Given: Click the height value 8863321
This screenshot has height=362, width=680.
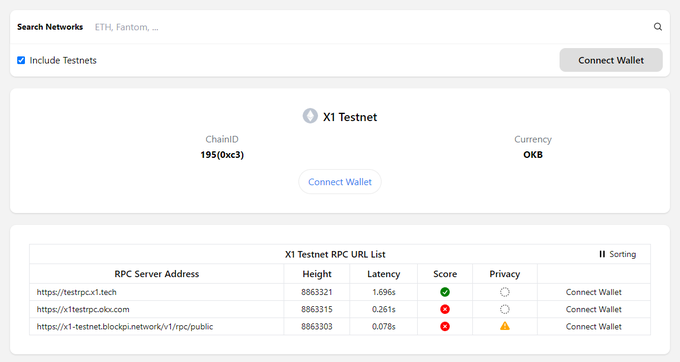Looking at the screenshot, I should tap(317, 292).
